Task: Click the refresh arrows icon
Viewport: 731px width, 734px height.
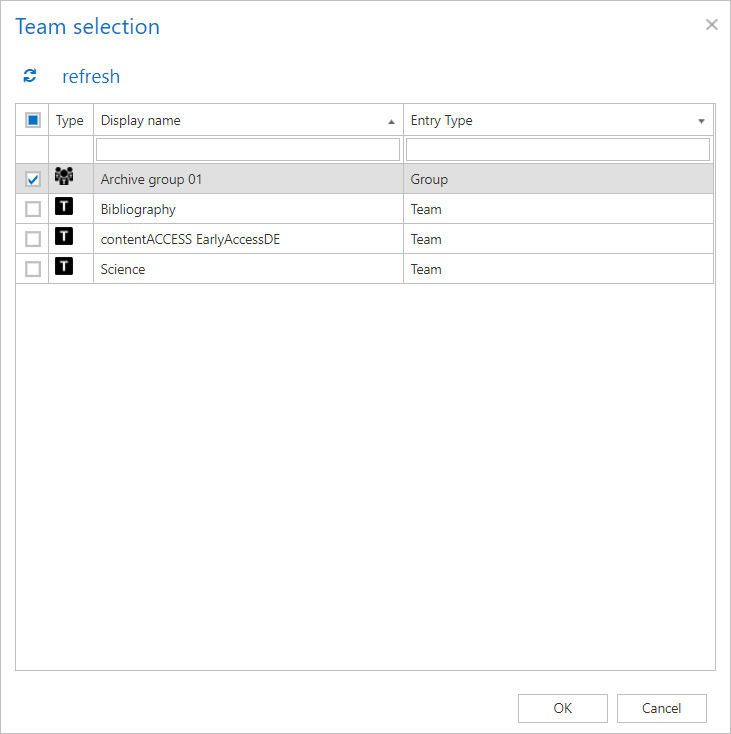Action: click(x=30, y=76)
